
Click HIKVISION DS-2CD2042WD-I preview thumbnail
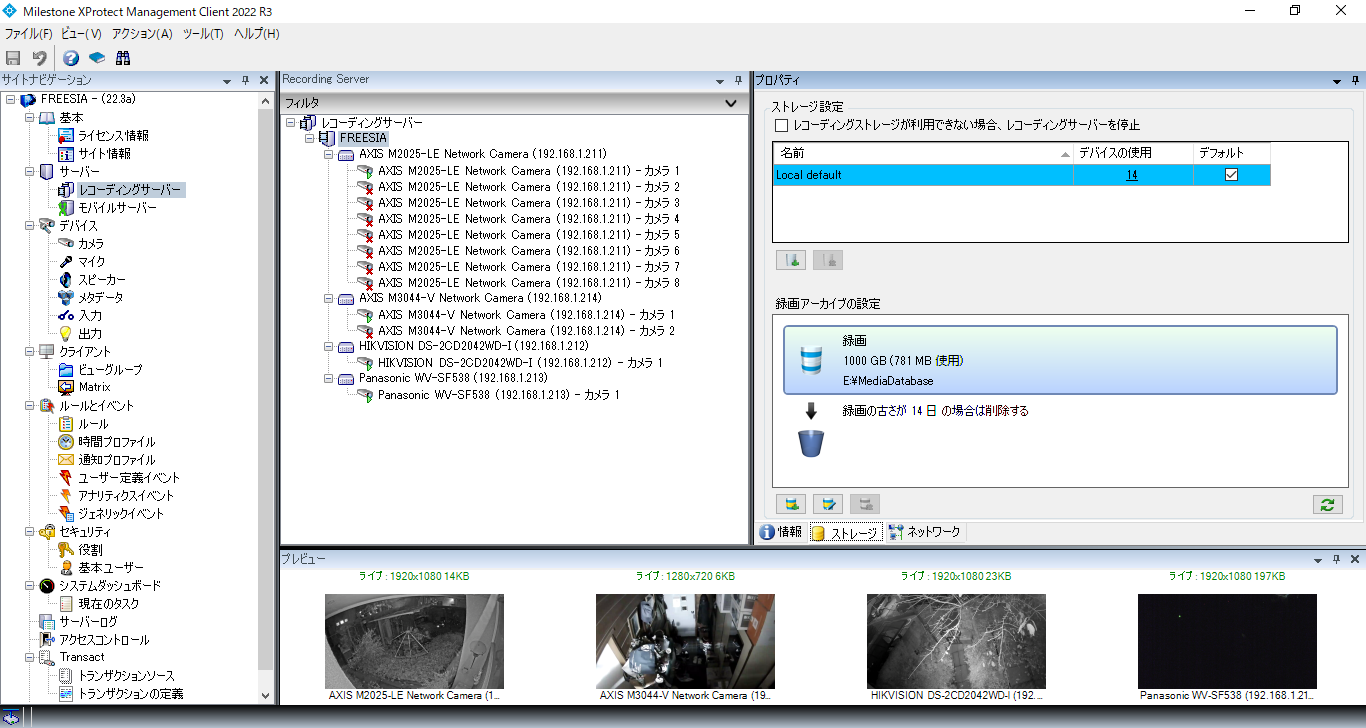pyautogui.click(x=956, y=641)
